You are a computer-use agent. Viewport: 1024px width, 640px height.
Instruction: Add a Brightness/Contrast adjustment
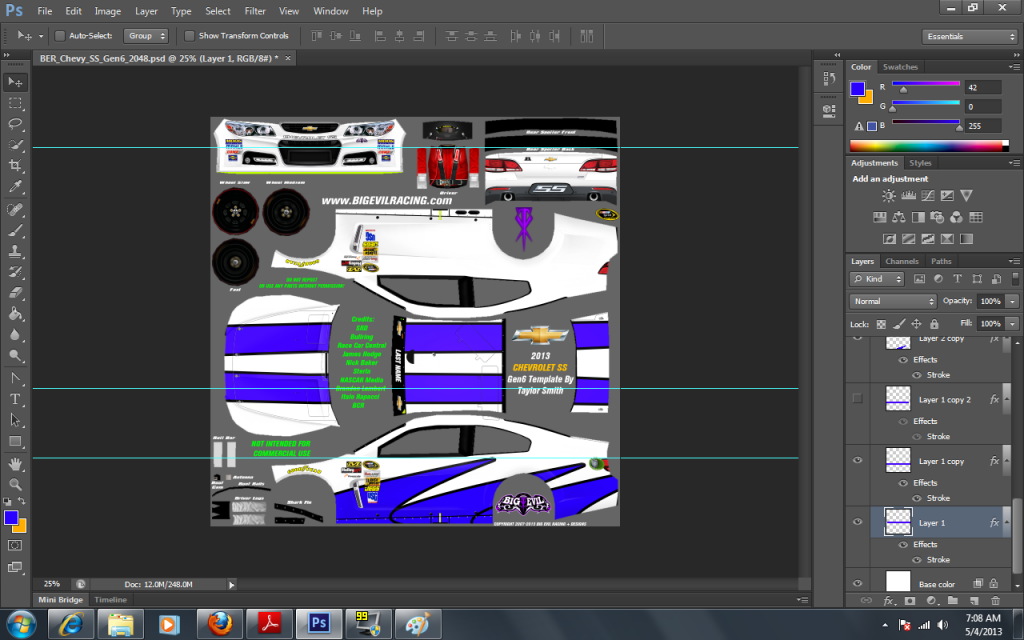[889, 195]
